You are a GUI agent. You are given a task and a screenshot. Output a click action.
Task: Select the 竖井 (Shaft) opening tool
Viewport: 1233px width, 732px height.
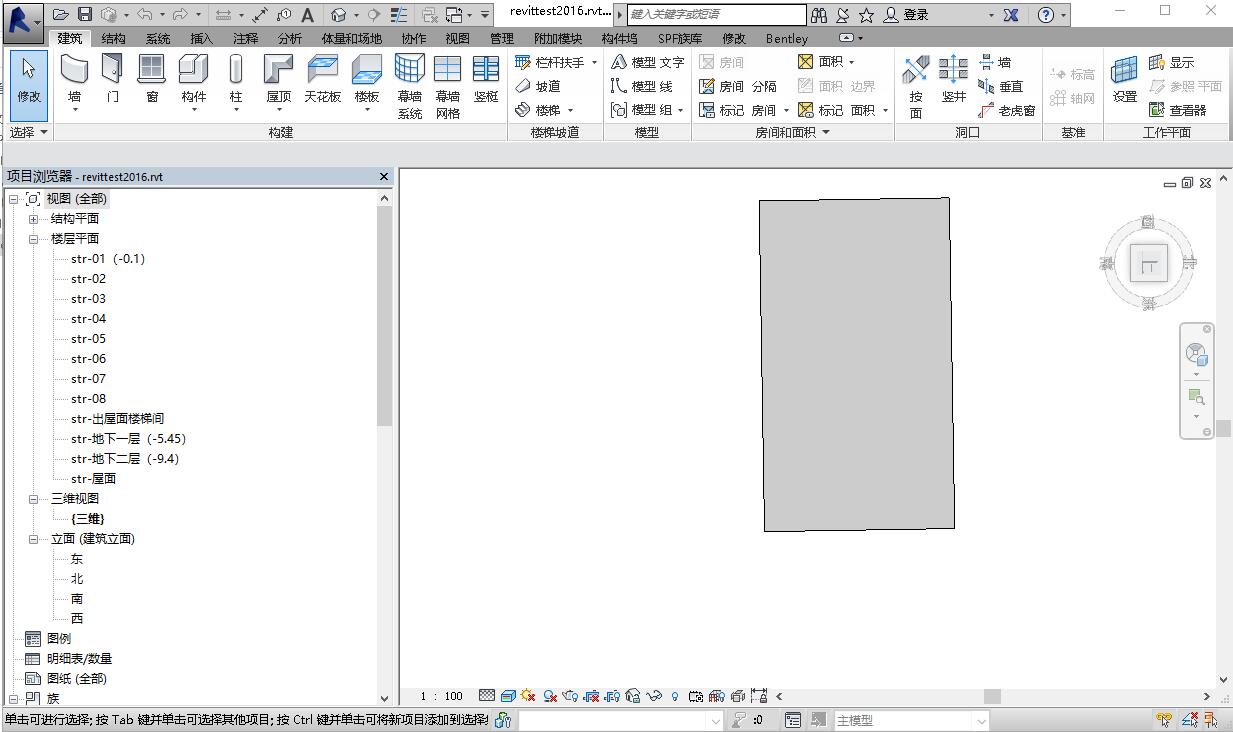(954, 79)
